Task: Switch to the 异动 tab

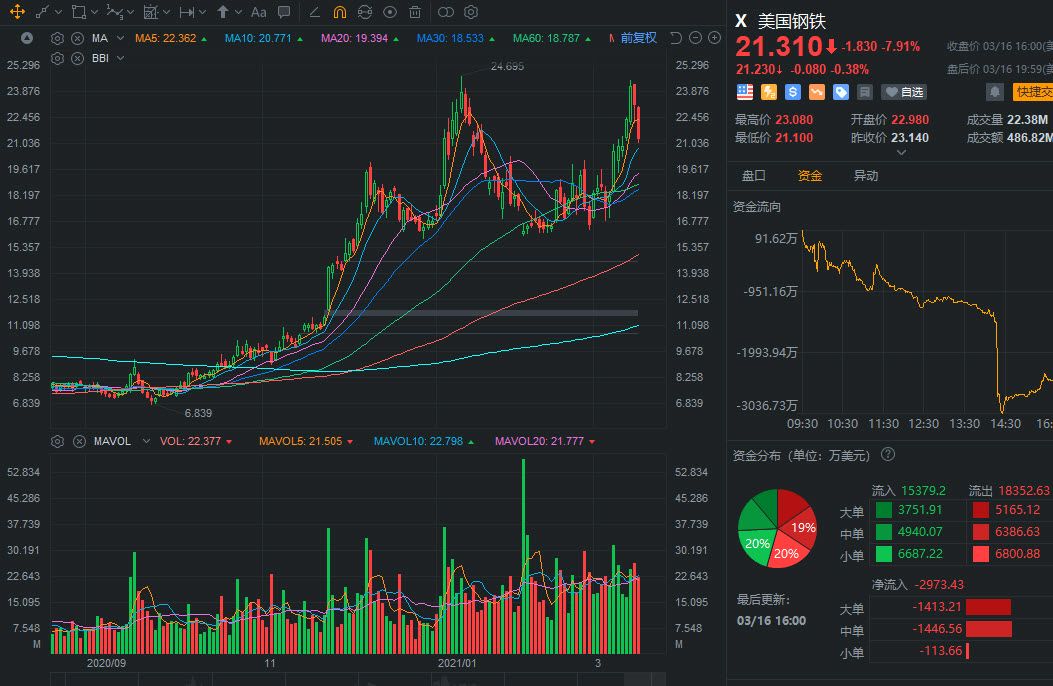Action: (866, 176)
